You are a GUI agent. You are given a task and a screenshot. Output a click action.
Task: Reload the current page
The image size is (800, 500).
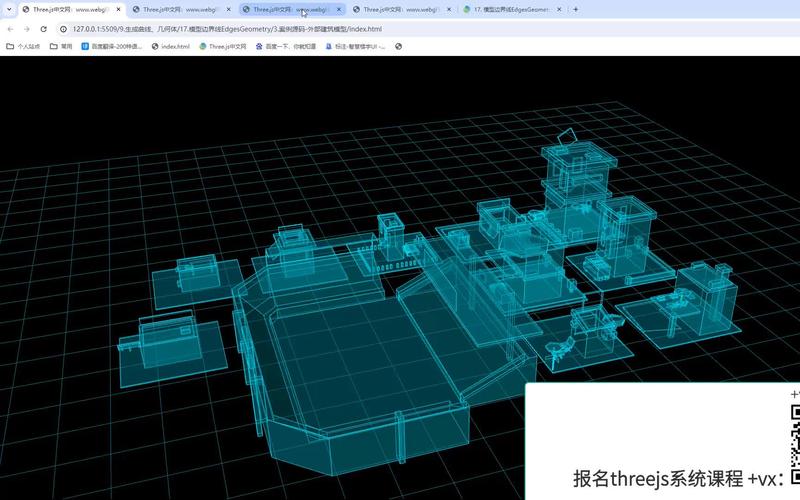(x=43, y=29)
